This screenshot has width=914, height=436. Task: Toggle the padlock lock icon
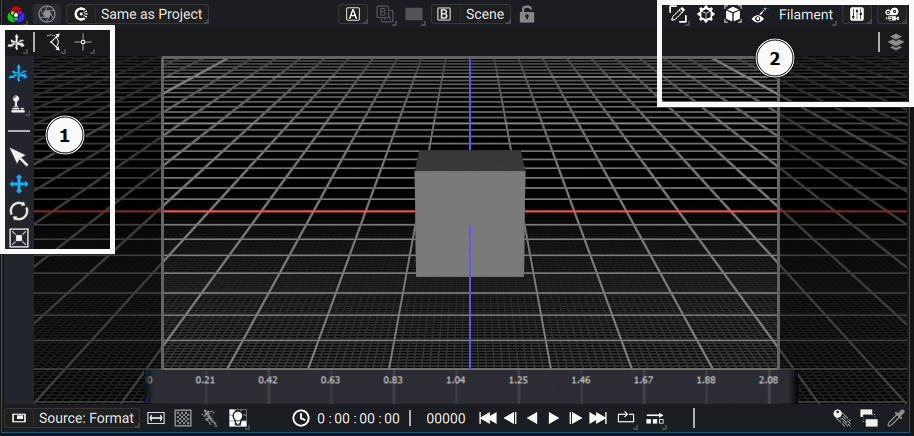526,14
